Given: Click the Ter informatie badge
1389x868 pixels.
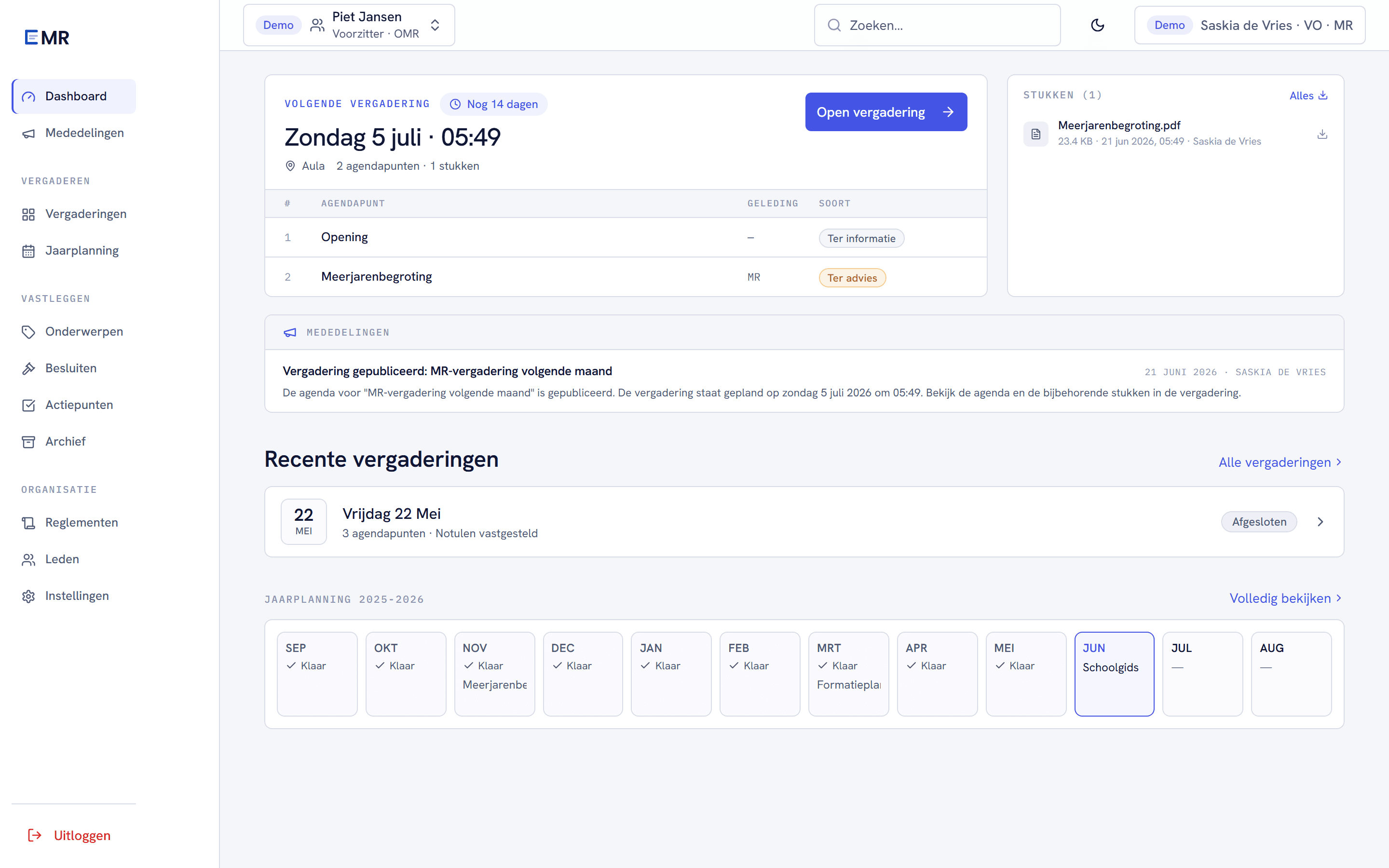Looking at the screenshot, I should (861, 238).
